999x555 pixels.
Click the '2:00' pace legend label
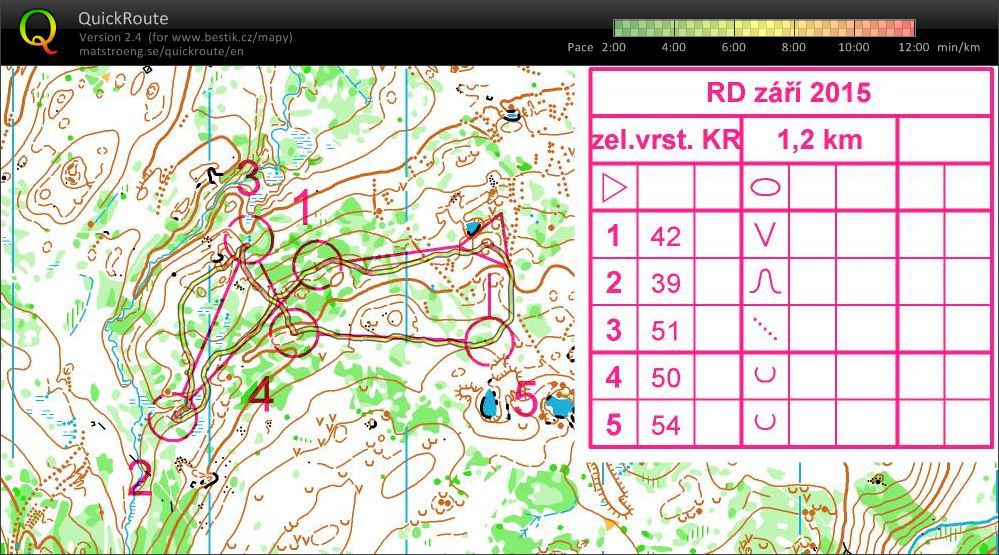click(x=614, y=47)
